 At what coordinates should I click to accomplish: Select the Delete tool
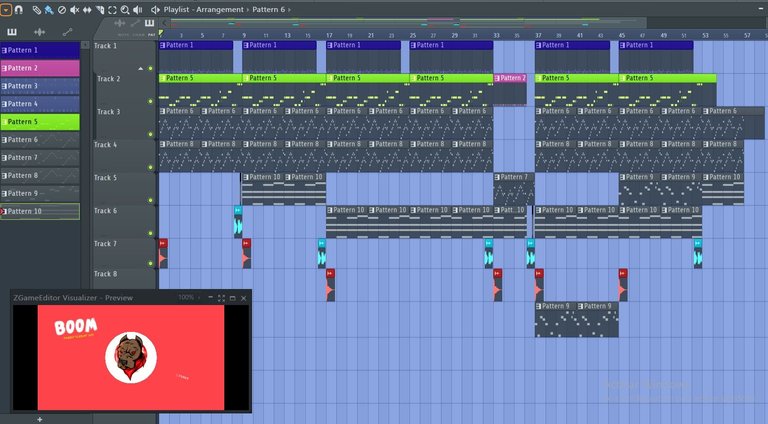click(62, 9)
